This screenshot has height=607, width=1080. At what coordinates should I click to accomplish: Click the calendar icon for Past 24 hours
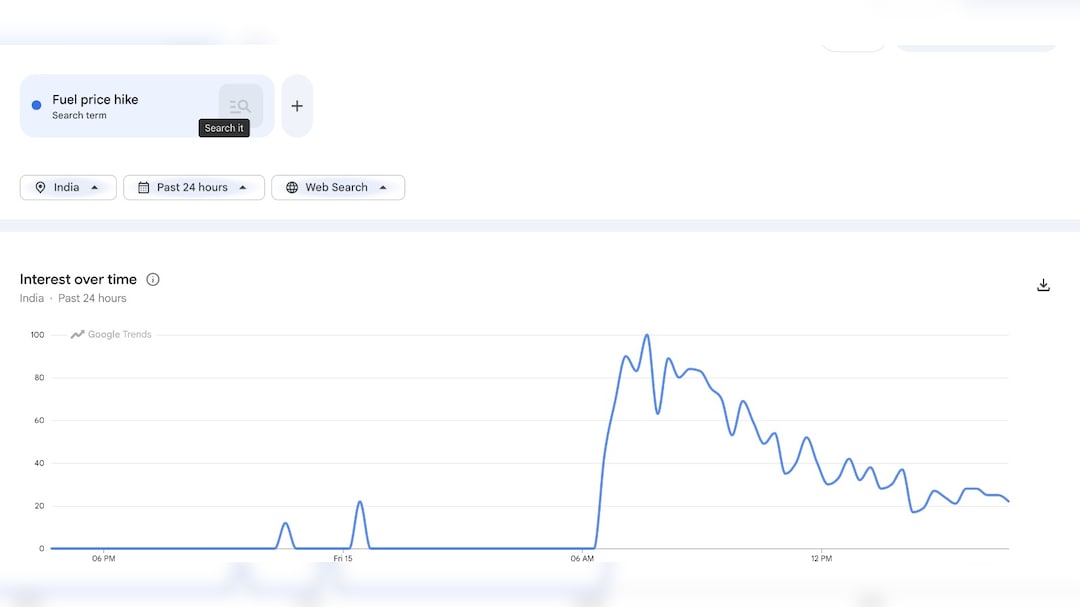(143, 187)
